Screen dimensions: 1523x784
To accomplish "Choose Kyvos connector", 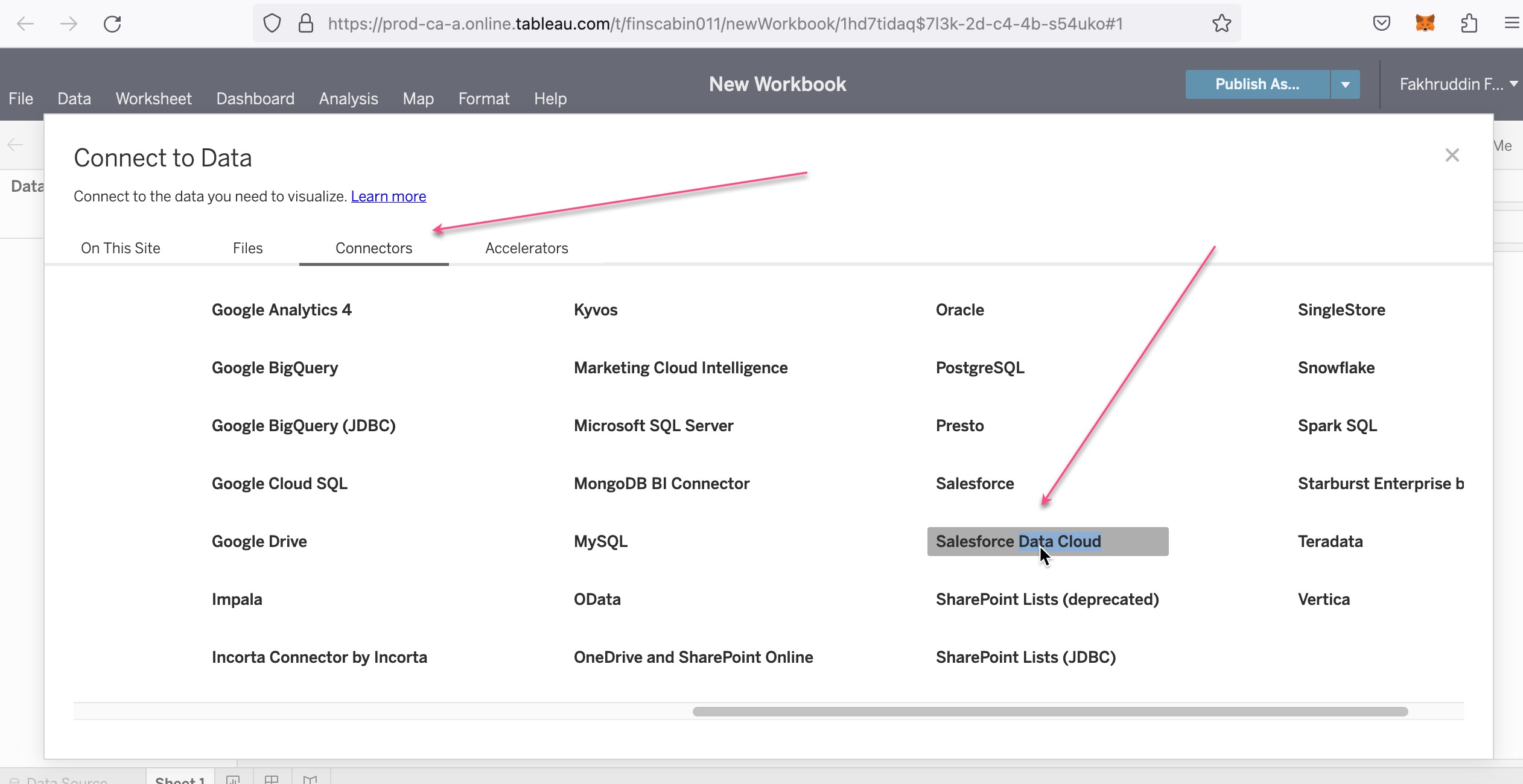I will pyautogui.click(x=596, y=310).
